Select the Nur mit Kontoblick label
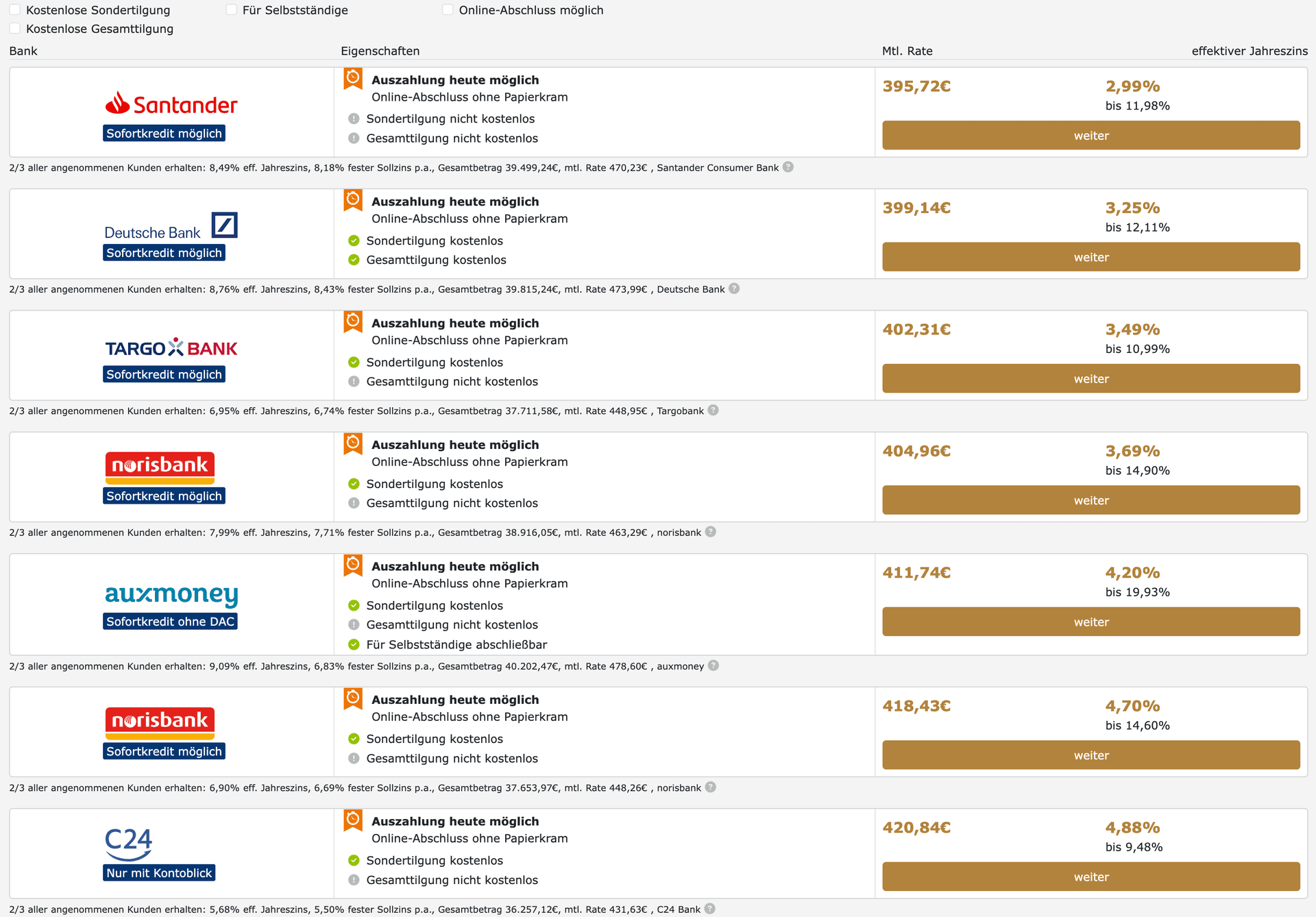 [159, 873]
